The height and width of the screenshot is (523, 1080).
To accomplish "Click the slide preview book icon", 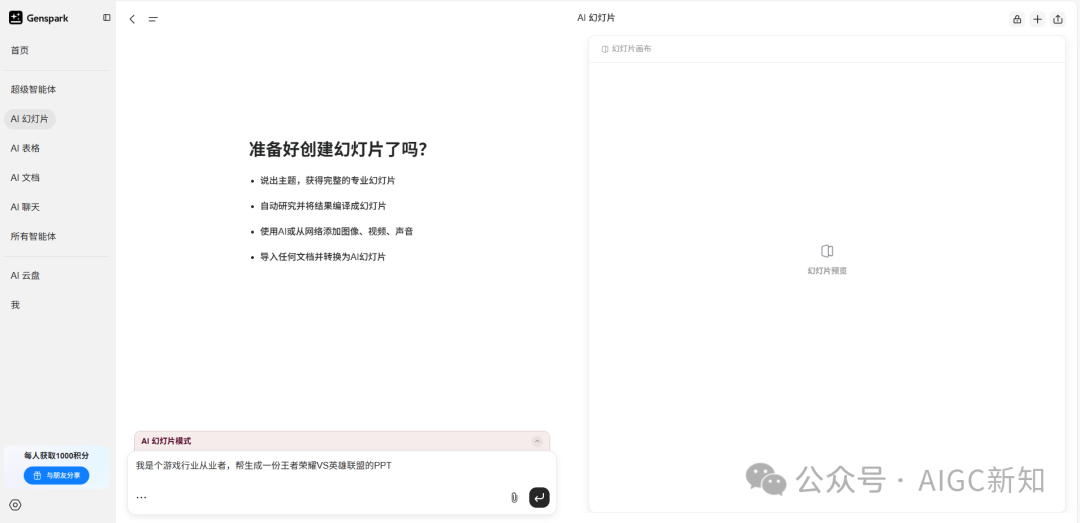I will (x=827, y=251).
